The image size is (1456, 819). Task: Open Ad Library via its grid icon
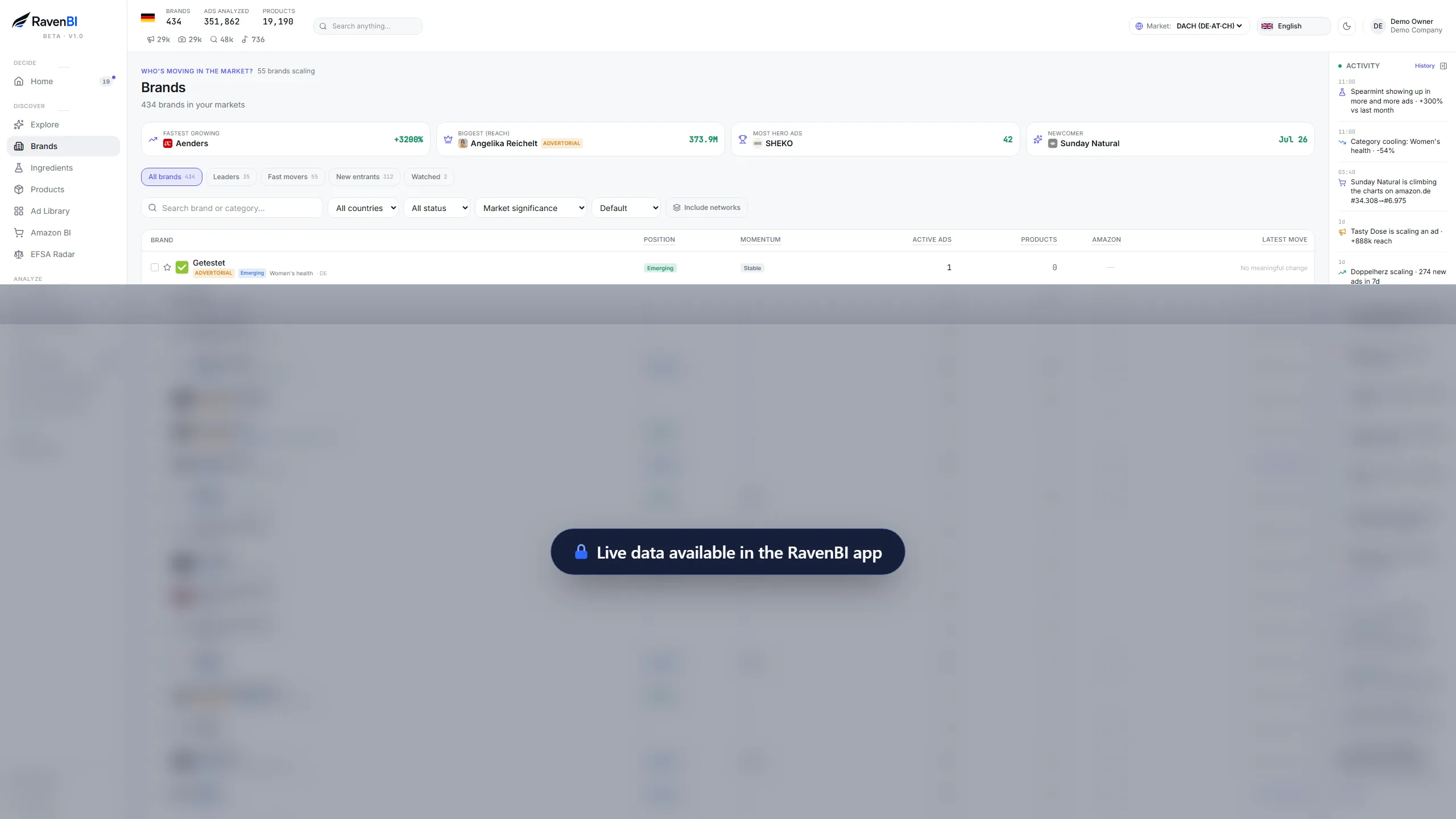click(19, 211)
